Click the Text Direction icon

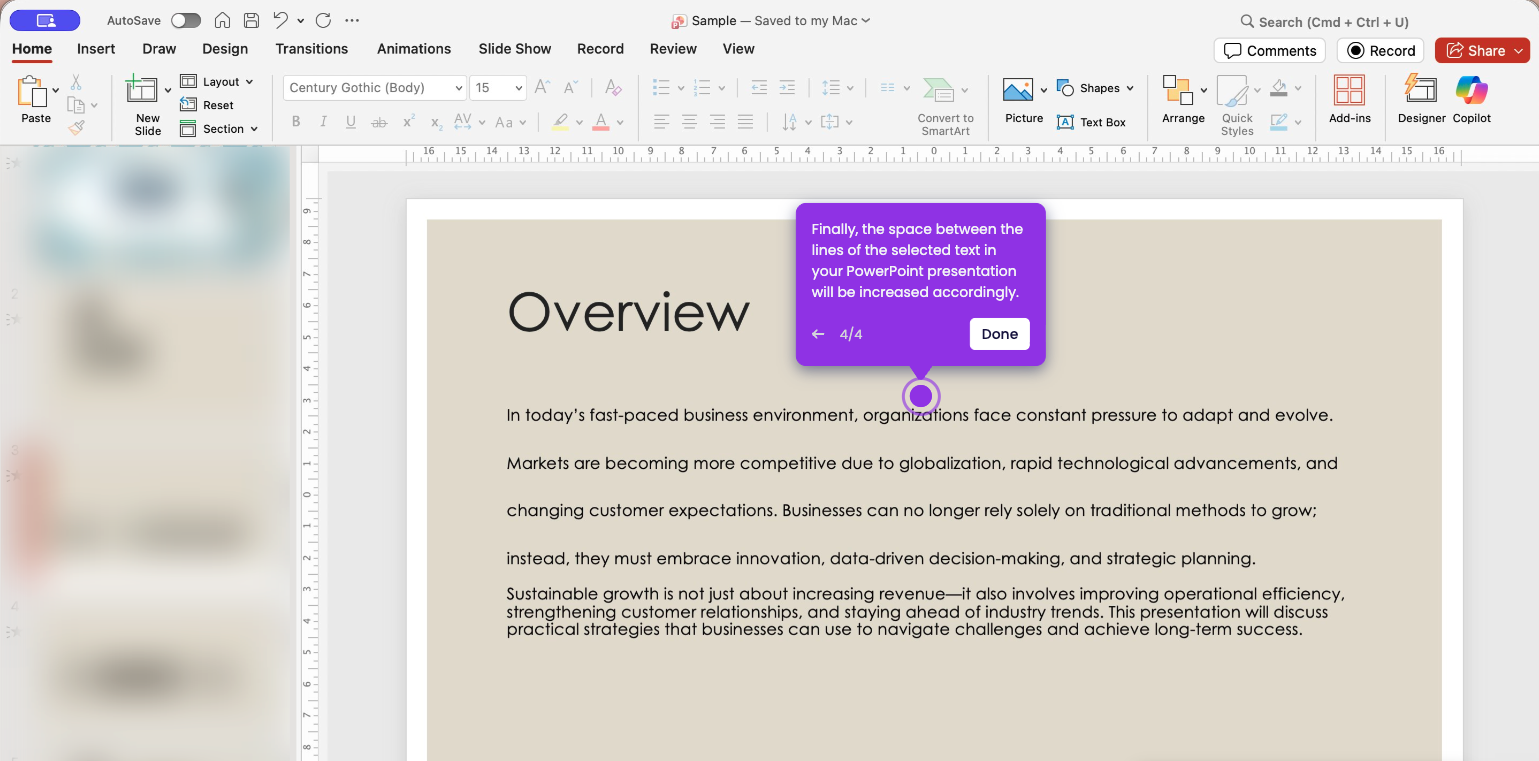coord(789,122)
